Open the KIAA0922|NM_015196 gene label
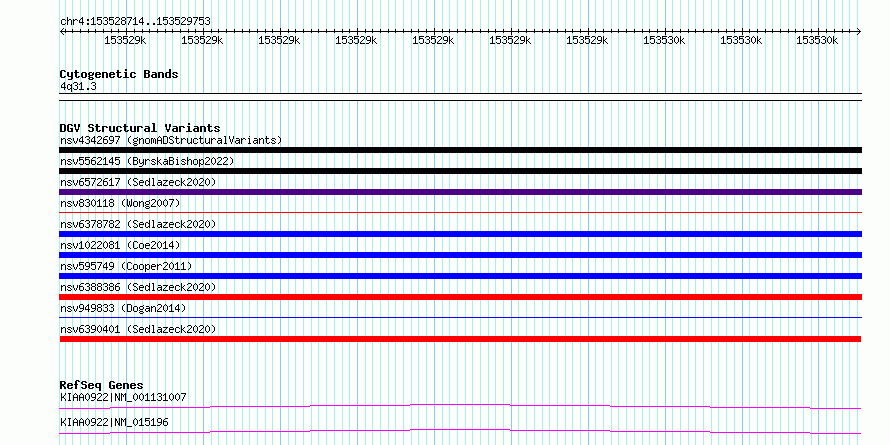Viewport: 890px width, 445px height. (x=114, y=422)
